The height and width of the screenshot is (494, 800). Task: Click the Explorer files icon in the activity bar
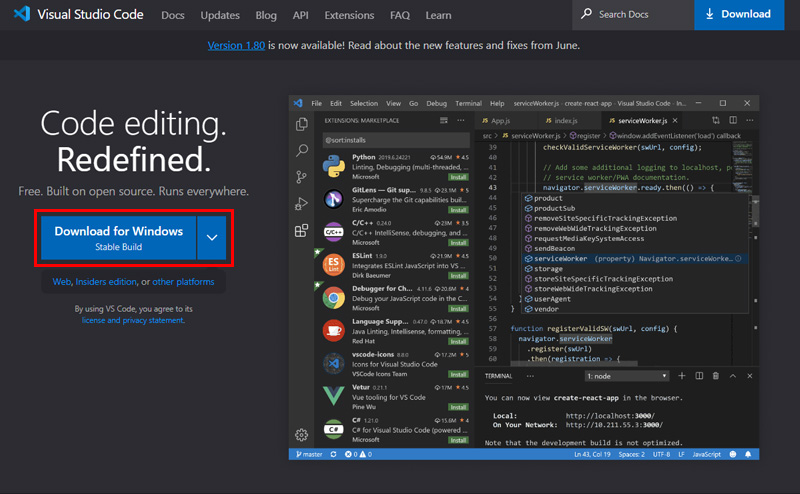[302, 124]
